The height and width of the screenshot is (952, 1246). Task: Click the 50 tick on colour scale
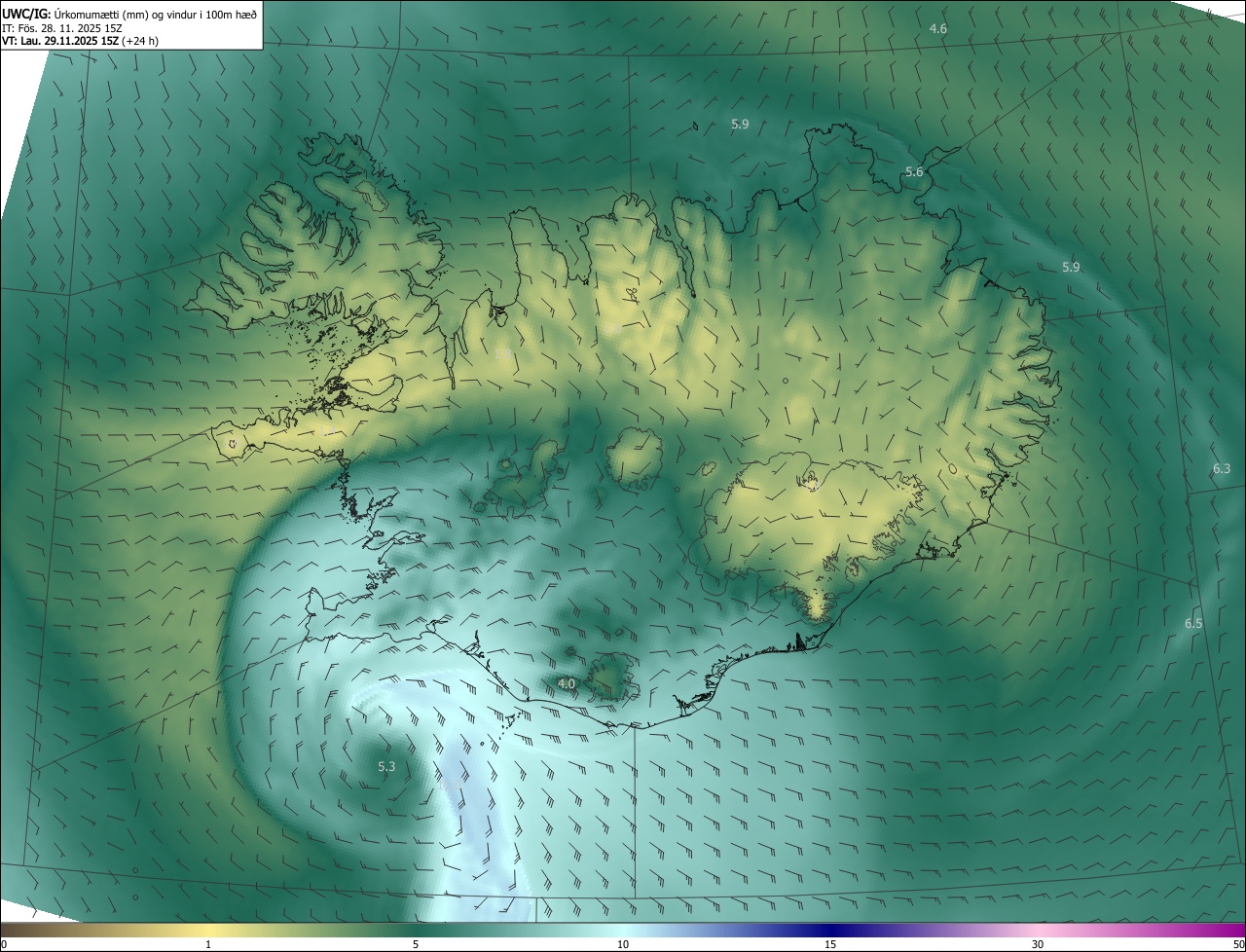point(1239,945)
